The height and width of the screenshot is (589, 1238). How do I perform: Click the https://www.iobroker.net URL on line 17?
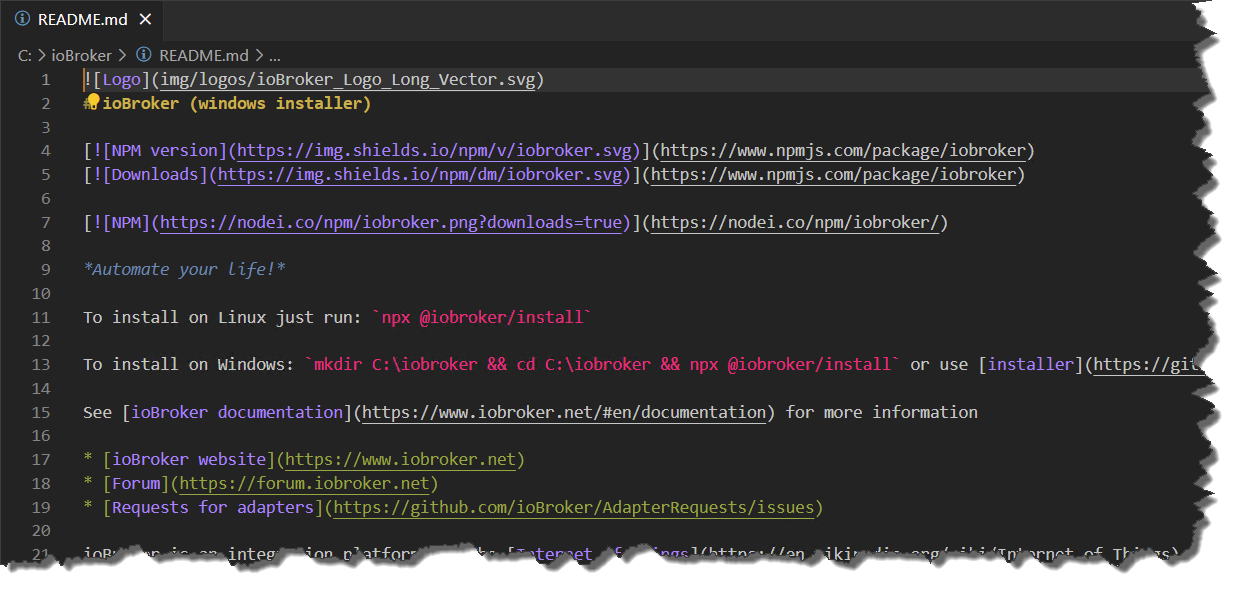point(400,460)
